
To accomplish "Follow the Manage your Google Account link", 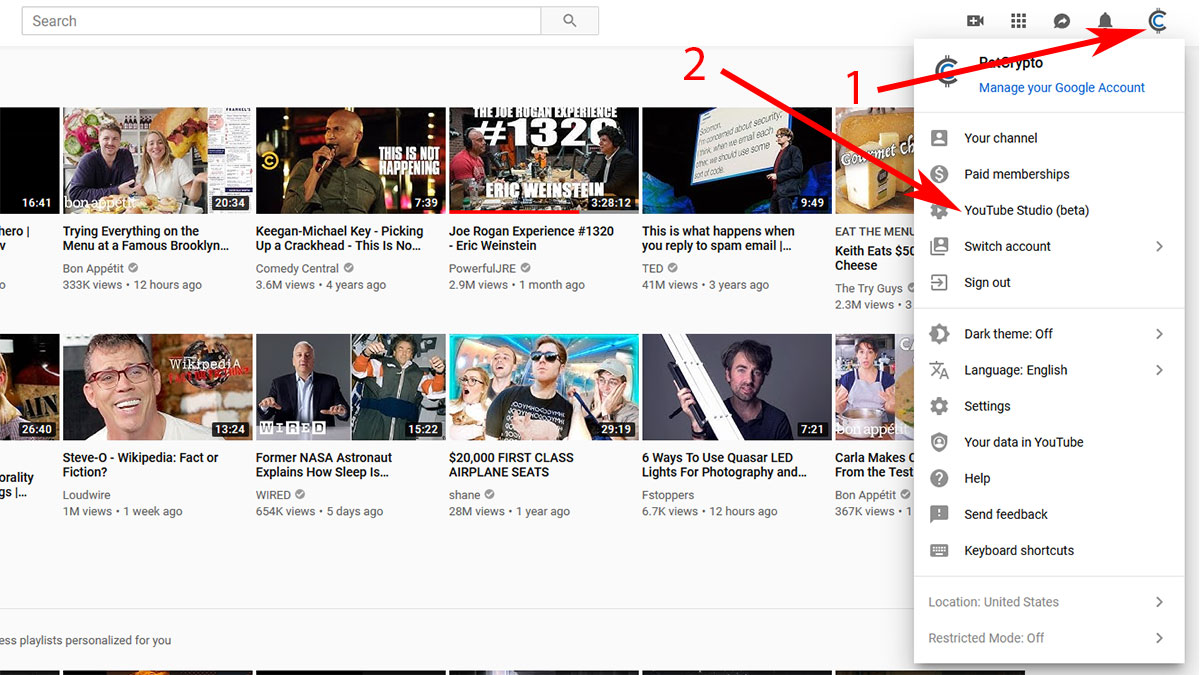I will click(x=1062, y=88).
